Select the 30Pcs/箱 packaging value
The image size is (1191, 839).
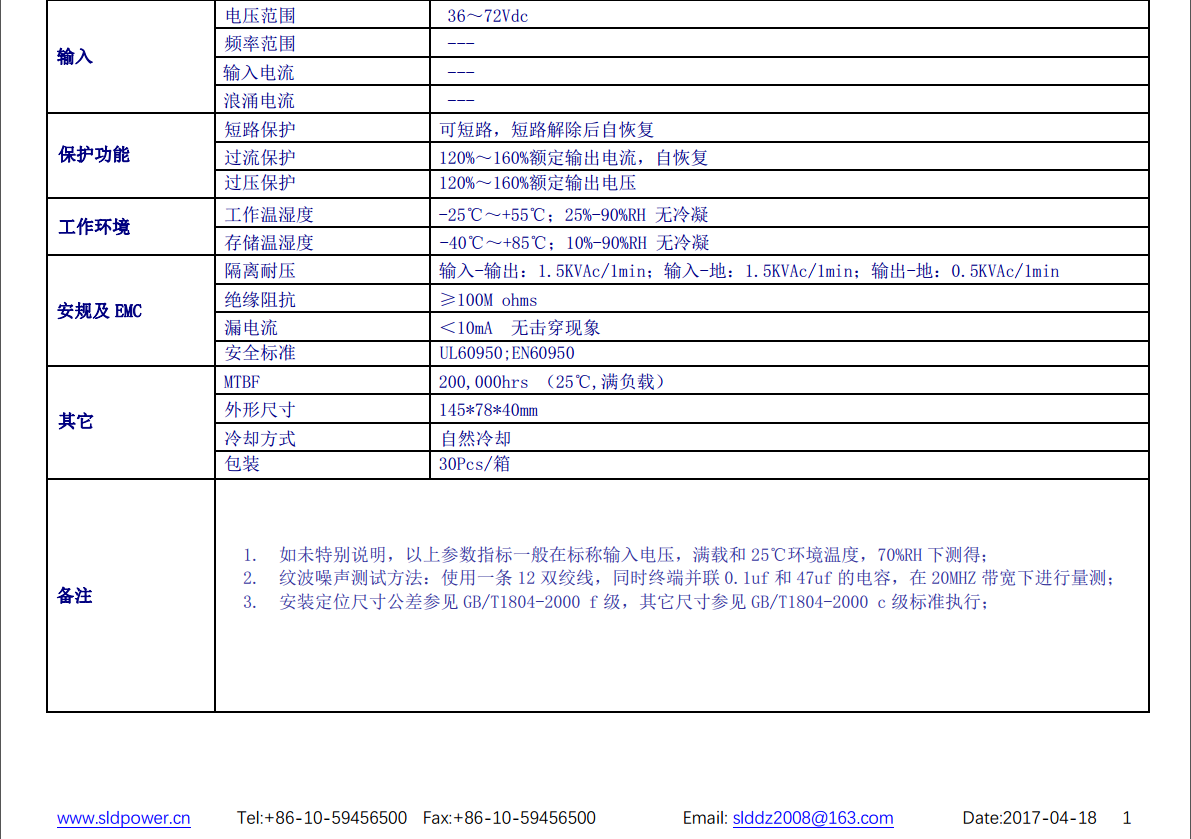(474, 464)
